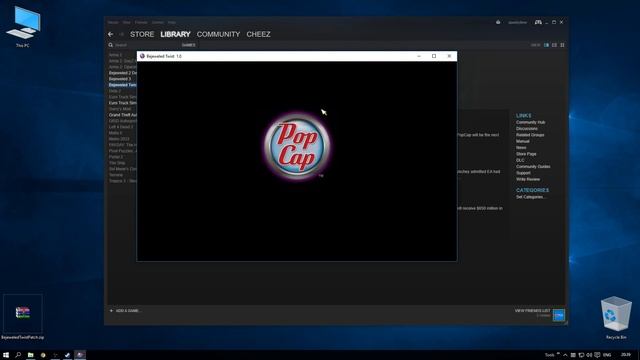
Task: Open Steam Big Picture controller icon
Action: tap(538, 22)
